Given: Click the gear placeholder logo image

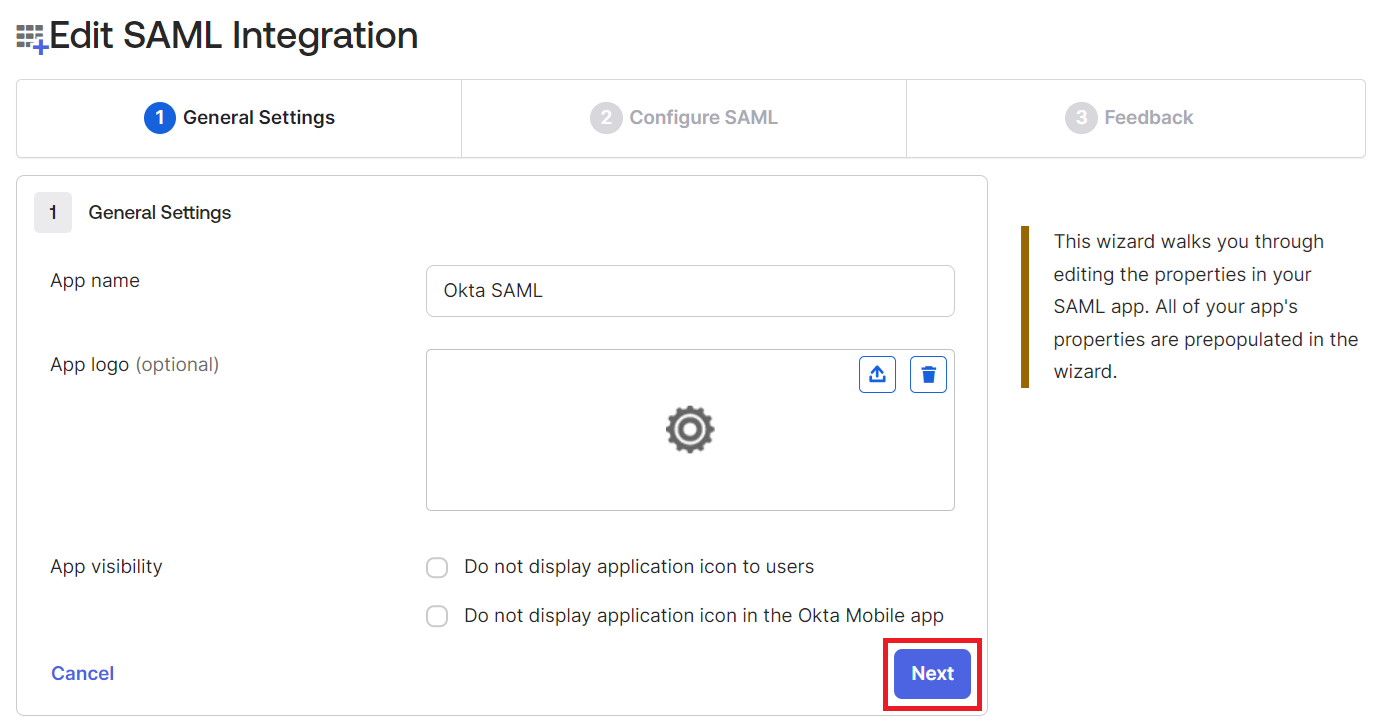Looking at the screenshot, I should point(690,430).
